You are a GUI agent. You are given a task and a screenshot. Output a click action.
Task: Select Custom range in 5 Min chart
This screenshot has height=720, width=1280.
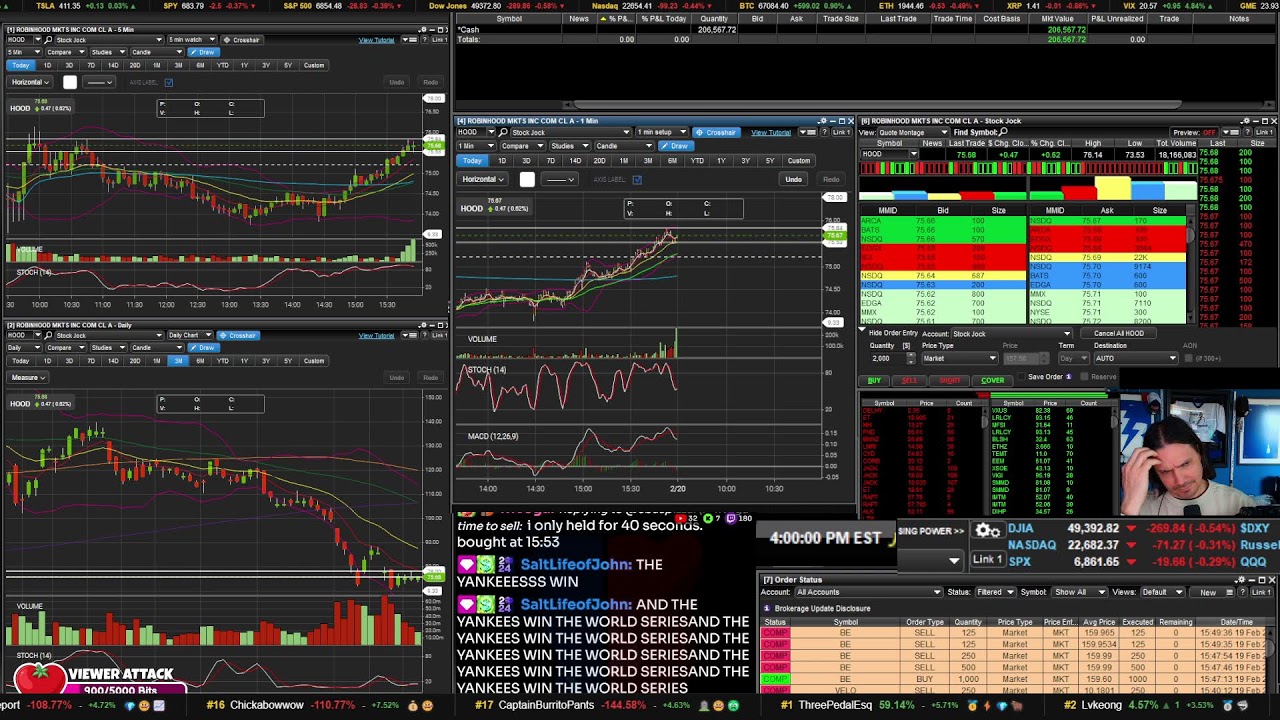314,65
